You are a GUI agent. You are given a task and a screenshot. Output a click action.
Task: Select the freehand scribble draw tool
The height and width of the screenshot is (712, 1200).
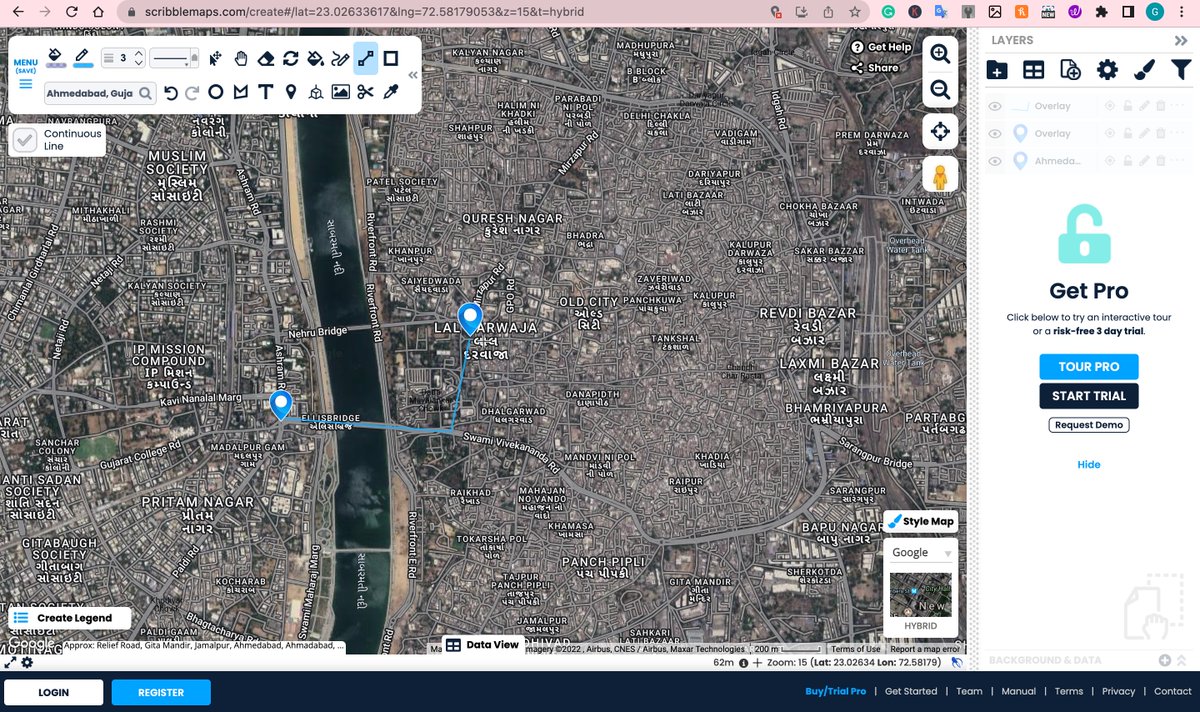tap(341, 58)
